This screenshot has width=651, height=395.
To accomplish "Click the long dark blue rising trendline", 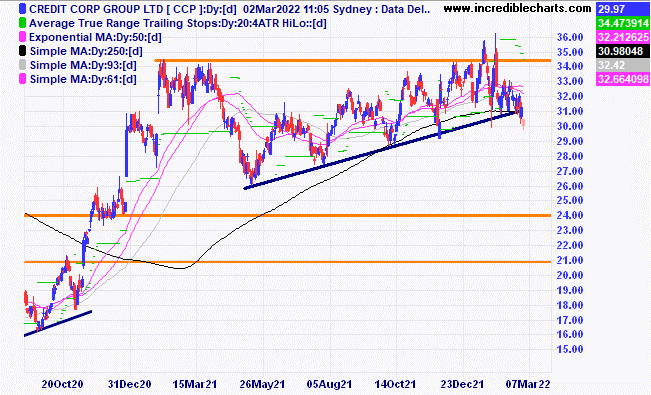I will pyautogui.click(x=380, y=150).
